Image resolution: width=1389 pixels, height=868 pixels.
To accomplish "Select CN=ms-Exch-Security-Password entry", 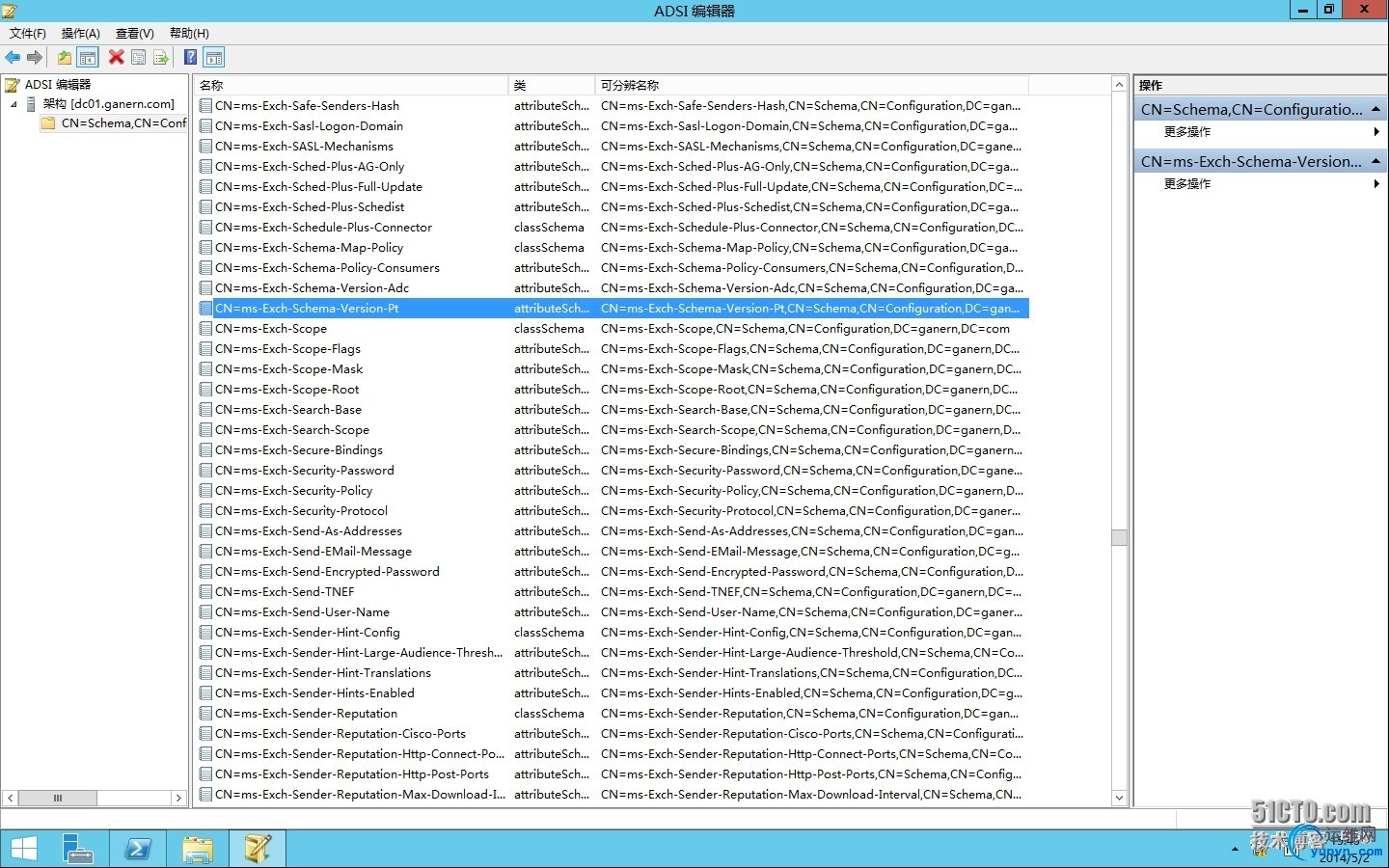I will (x=304, y=471).
